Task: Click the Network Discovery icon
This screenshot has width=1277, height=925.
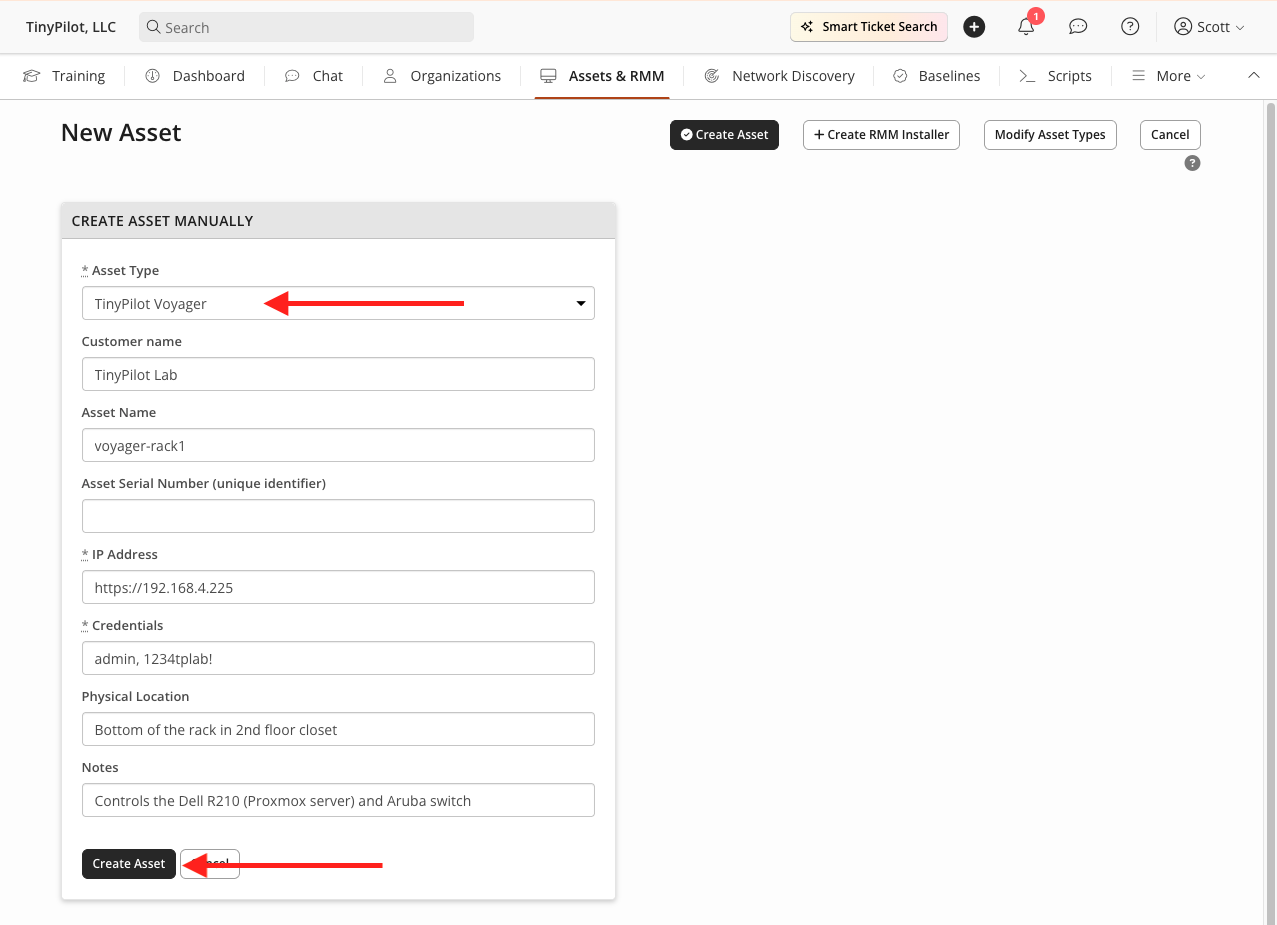Action: (x=712, y=75)
